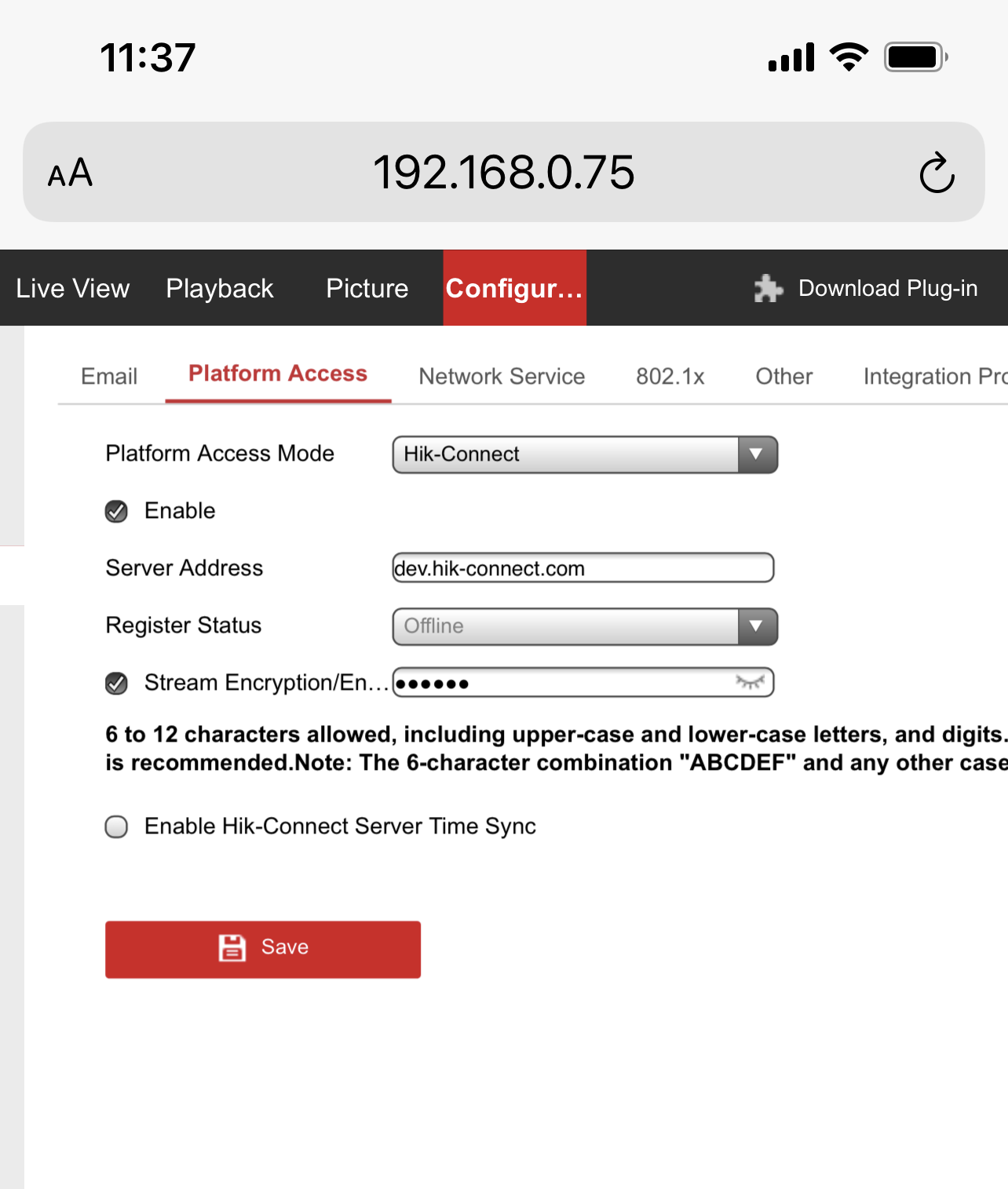Open the AA text size menu

[70, 173]
